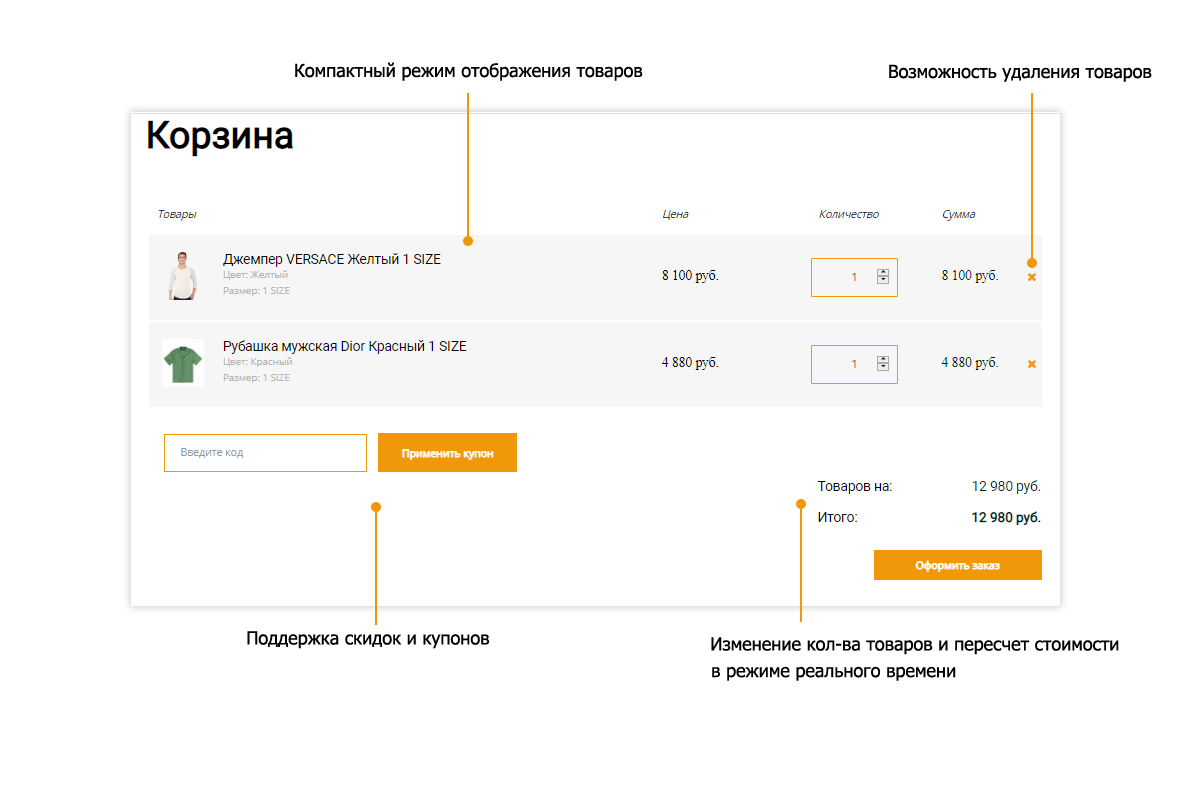The width and height of the screenshot is (1200, 800).
Task: Decrease quantity of Рубашка мужская Dior
Action: (883, 367)
